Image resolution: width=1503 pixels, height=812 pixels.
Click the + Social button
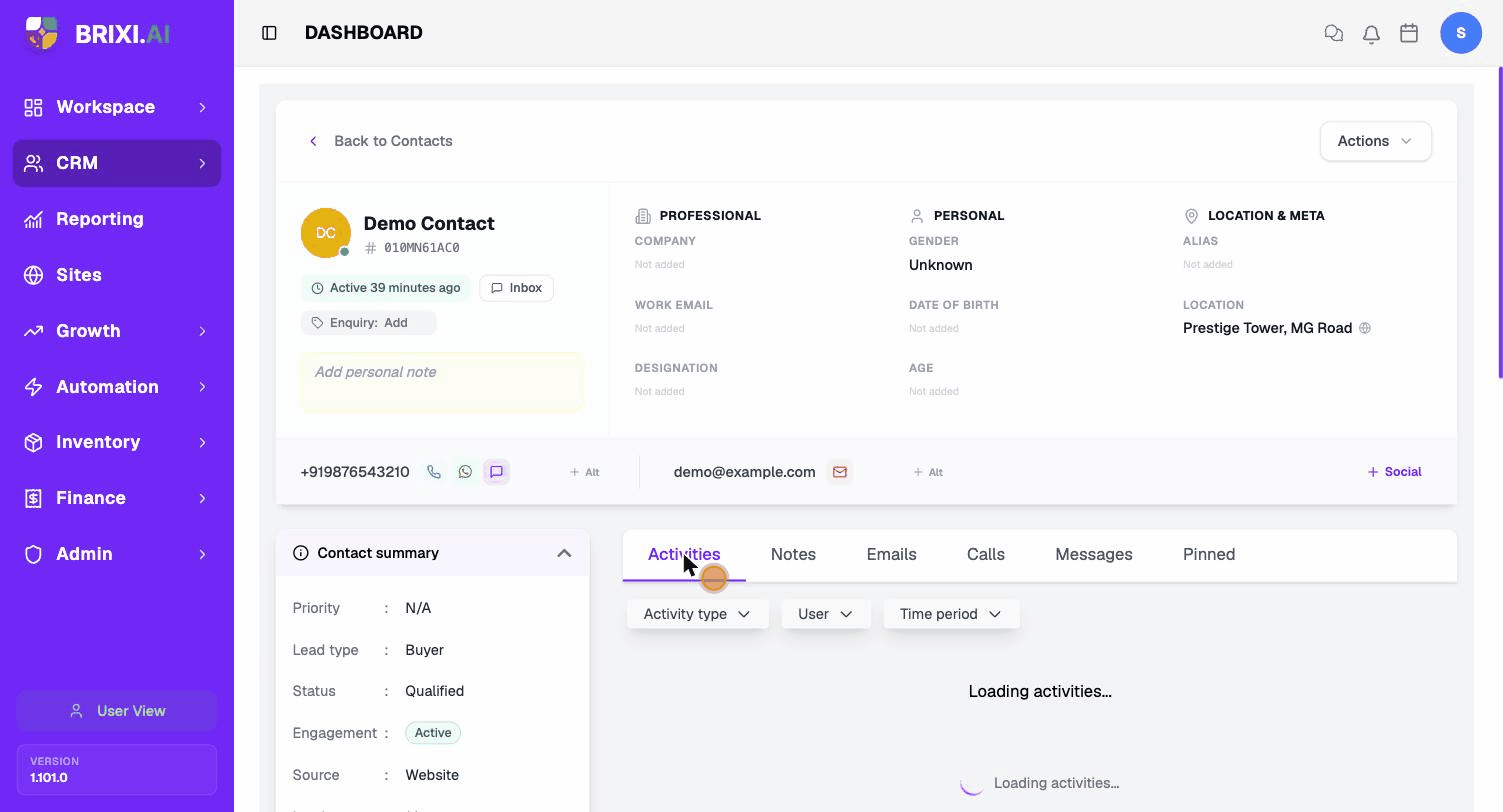coord(1394,472)
